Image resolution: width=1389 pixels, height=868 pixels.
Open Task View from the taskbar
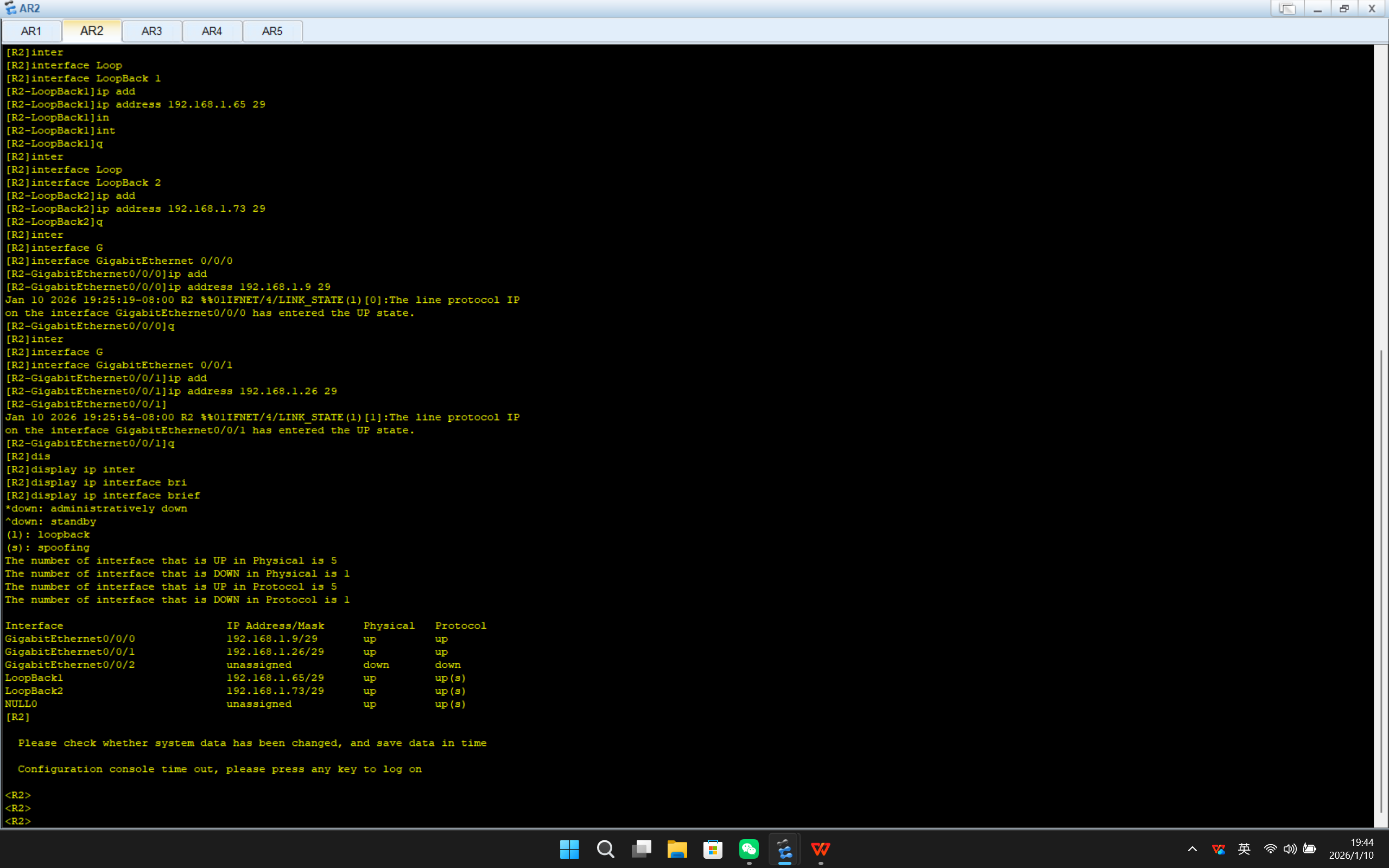coord(641,849)
